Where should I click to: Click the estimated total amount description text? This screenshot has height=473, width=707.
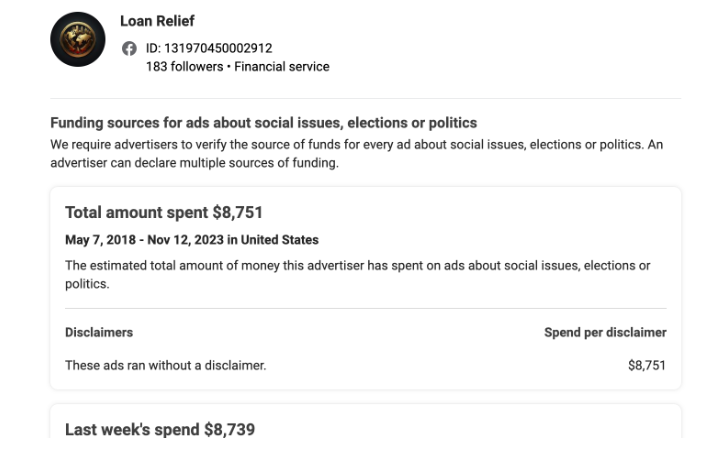358,275
